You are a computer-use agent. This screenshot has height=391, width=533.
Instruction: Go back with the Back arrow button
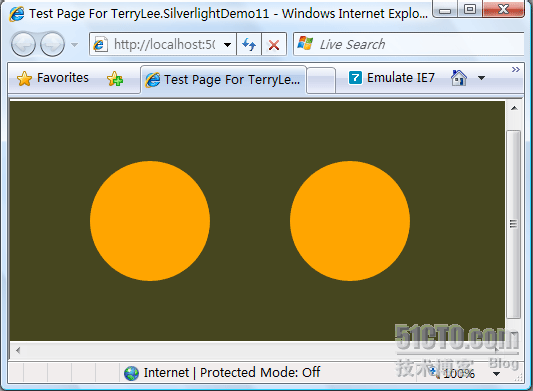click(x=23, y=44)
